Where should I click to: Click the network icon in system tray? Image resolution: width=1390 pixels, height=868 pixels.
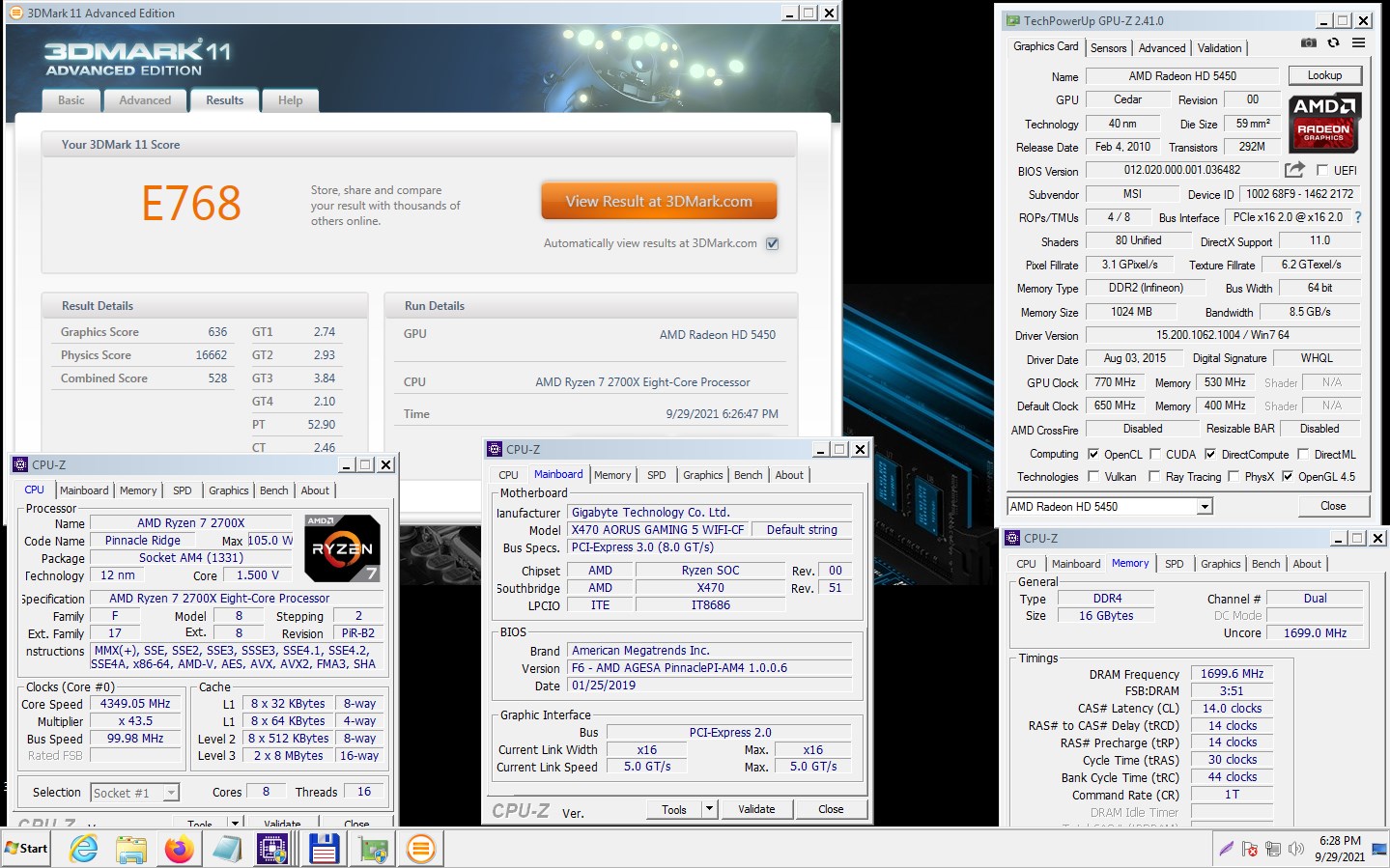tap(1273, 849)
